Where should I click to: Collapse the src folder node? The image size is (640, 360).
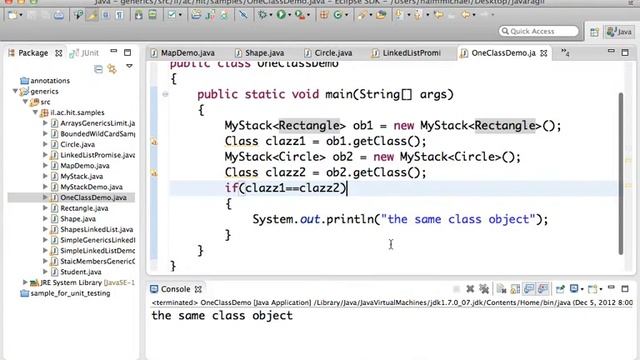point(25,102)
